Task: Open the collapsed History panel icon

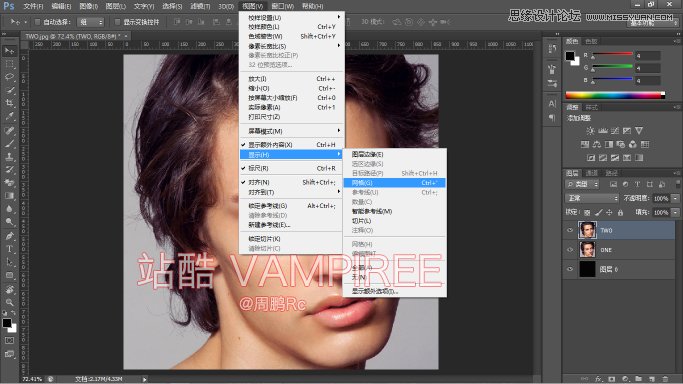Action: [x=552, y=49]
